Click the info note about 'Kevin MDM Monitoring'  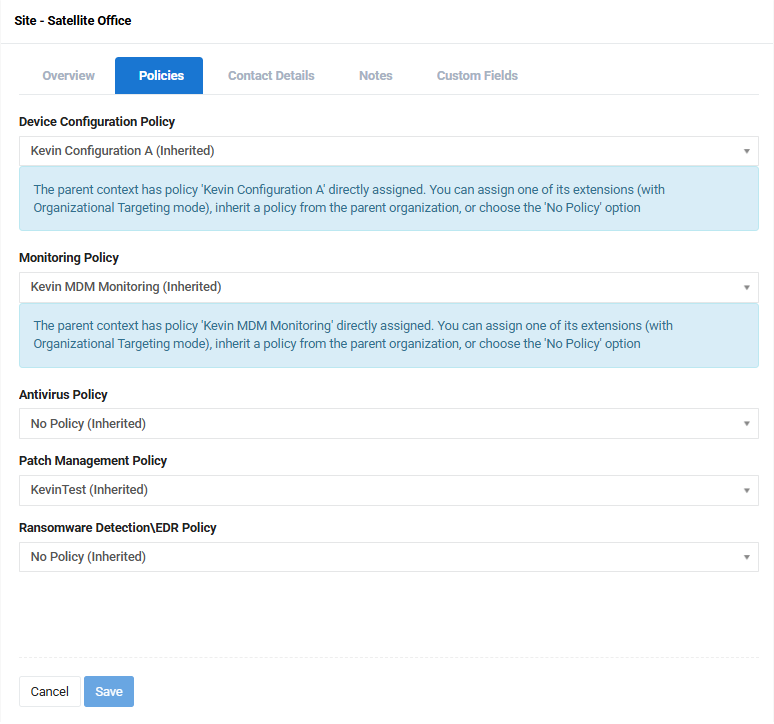pos(388,335)
